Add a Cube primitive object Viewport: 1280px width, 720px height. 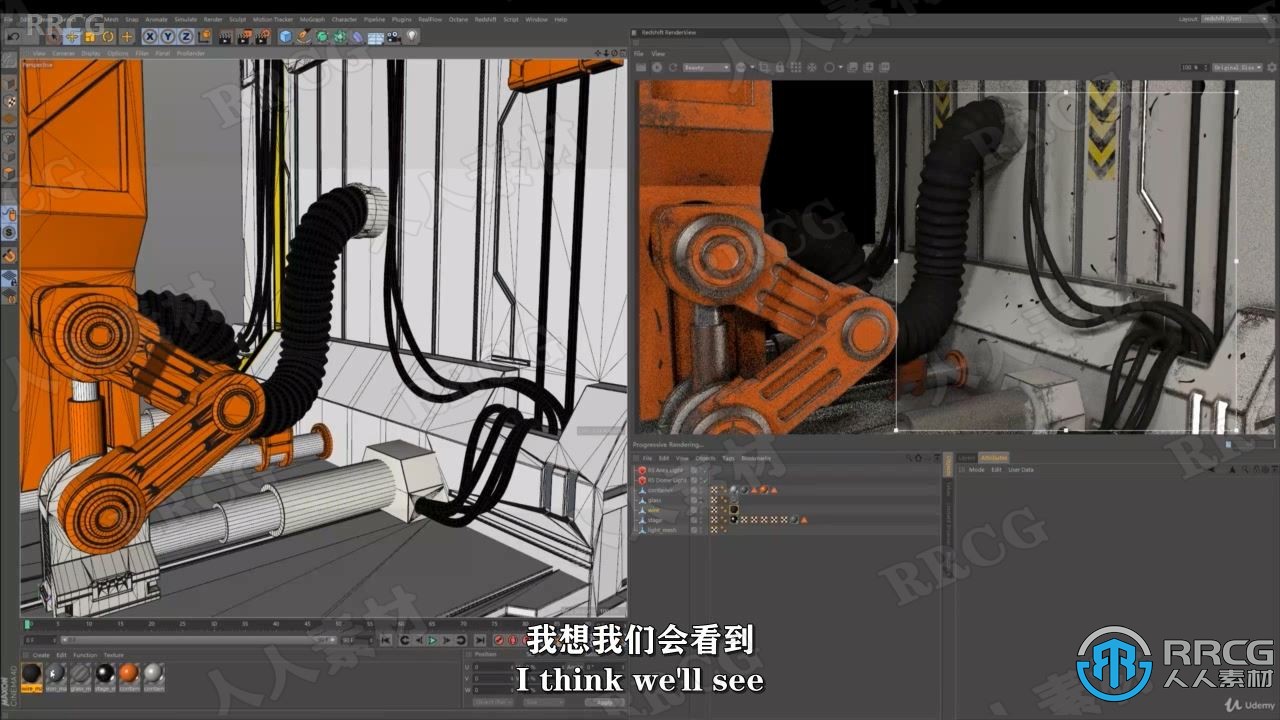[x=285, y=36]
